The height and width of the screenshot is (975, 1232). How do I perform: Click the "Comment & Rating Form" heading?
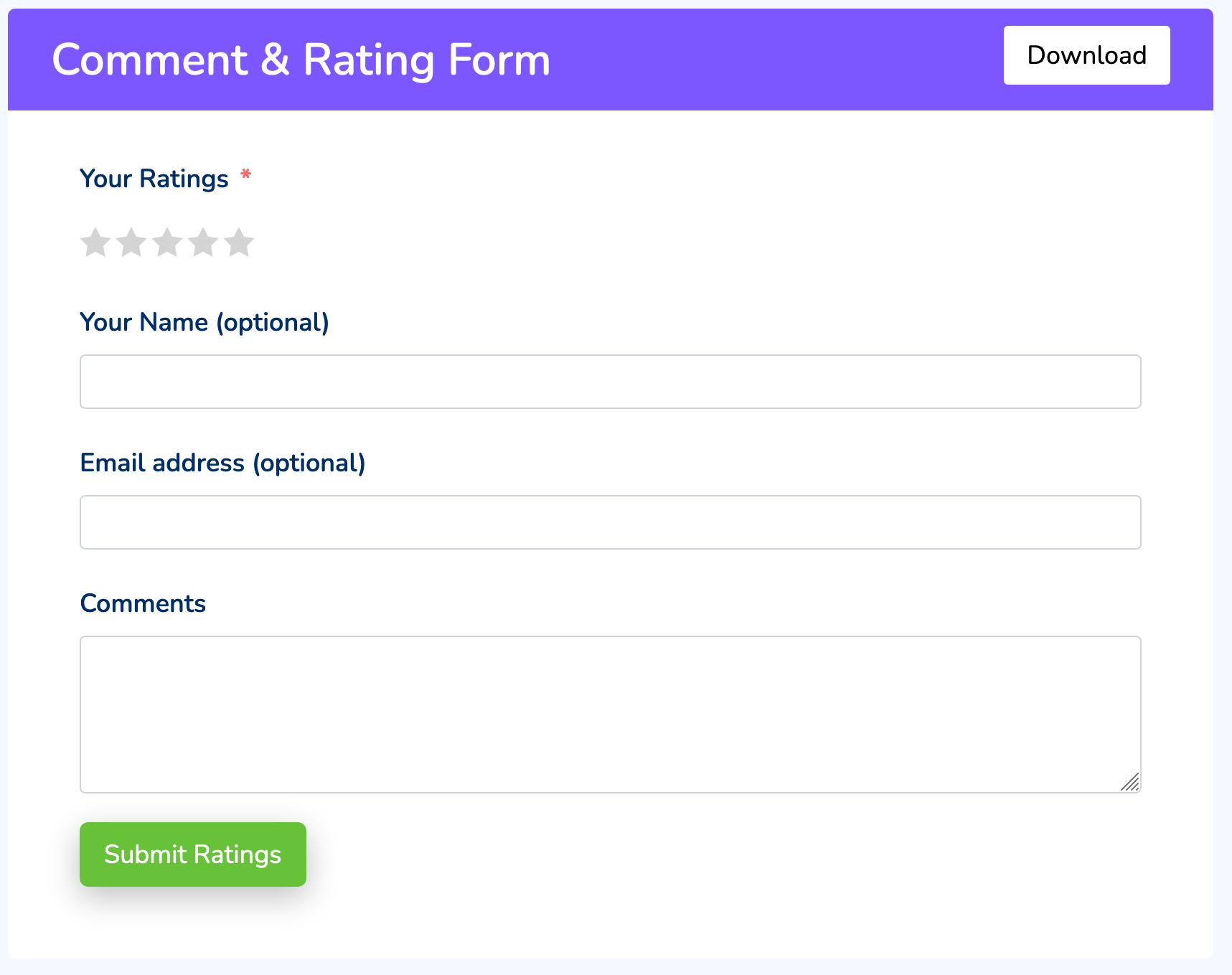coord(301,60)
